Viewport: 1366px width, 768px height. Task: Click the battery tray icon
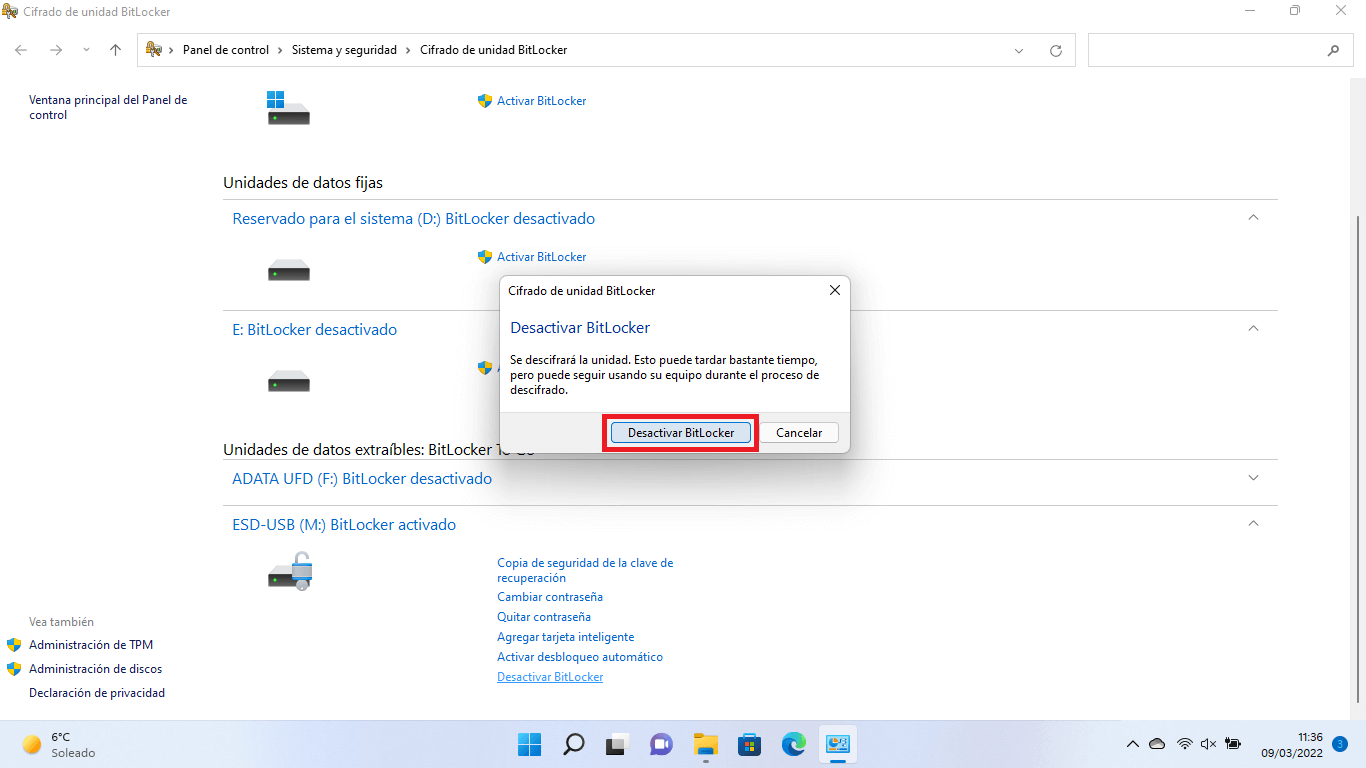(1233, 744)
